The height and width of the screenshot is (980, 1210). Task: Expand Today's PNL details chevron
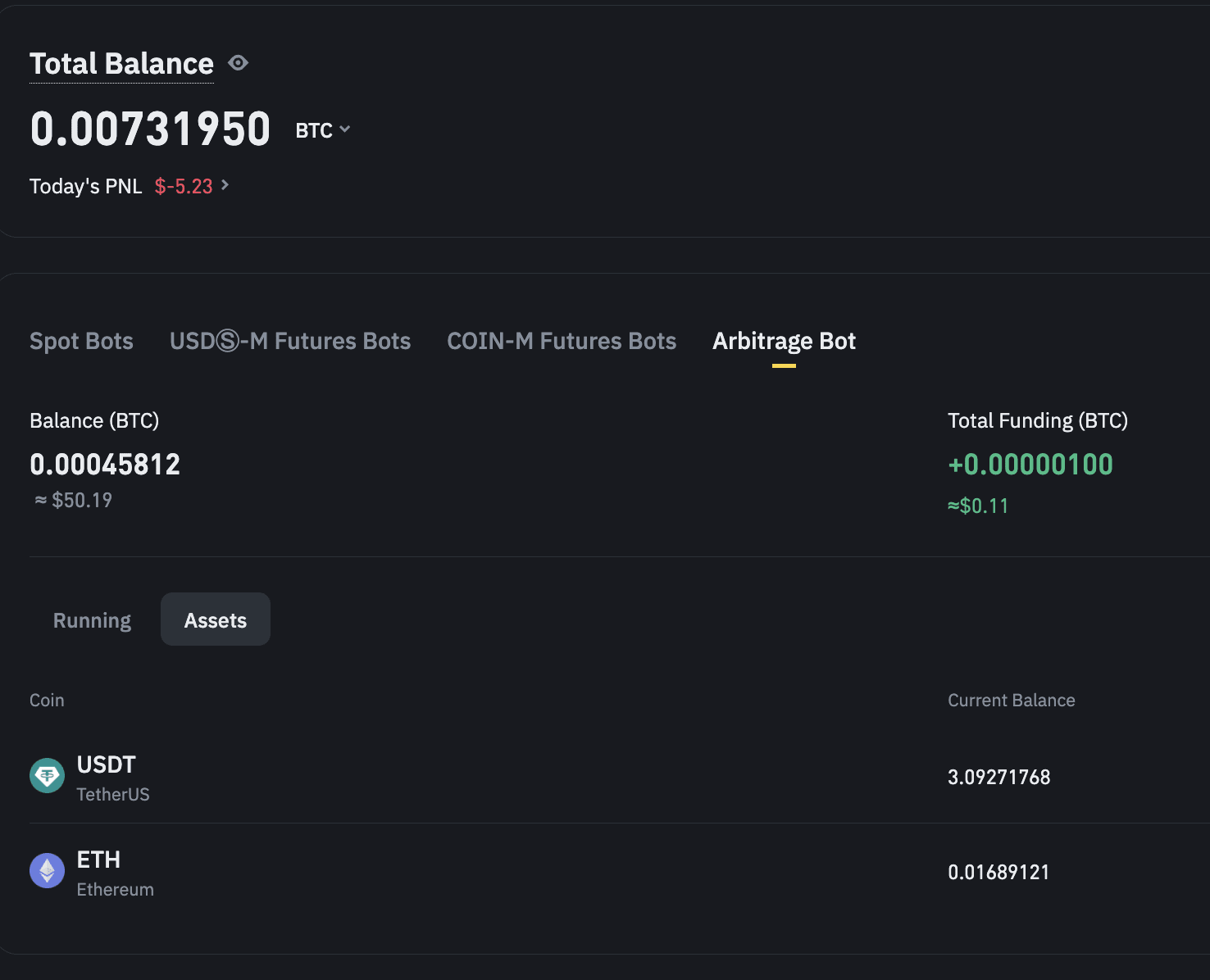point(225,185)
